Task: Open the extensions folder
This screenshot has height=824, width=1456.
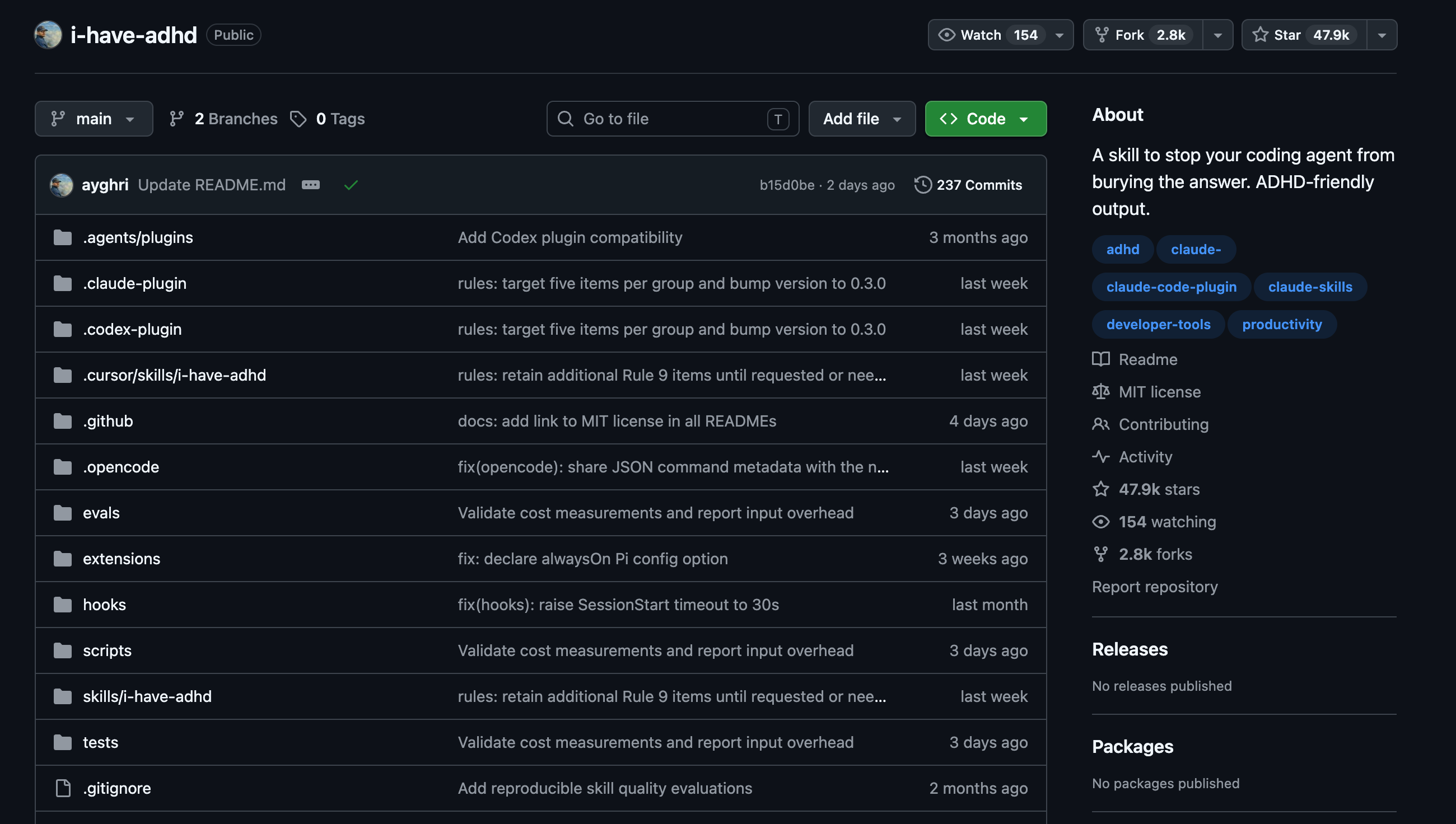Action: (121, 559)
